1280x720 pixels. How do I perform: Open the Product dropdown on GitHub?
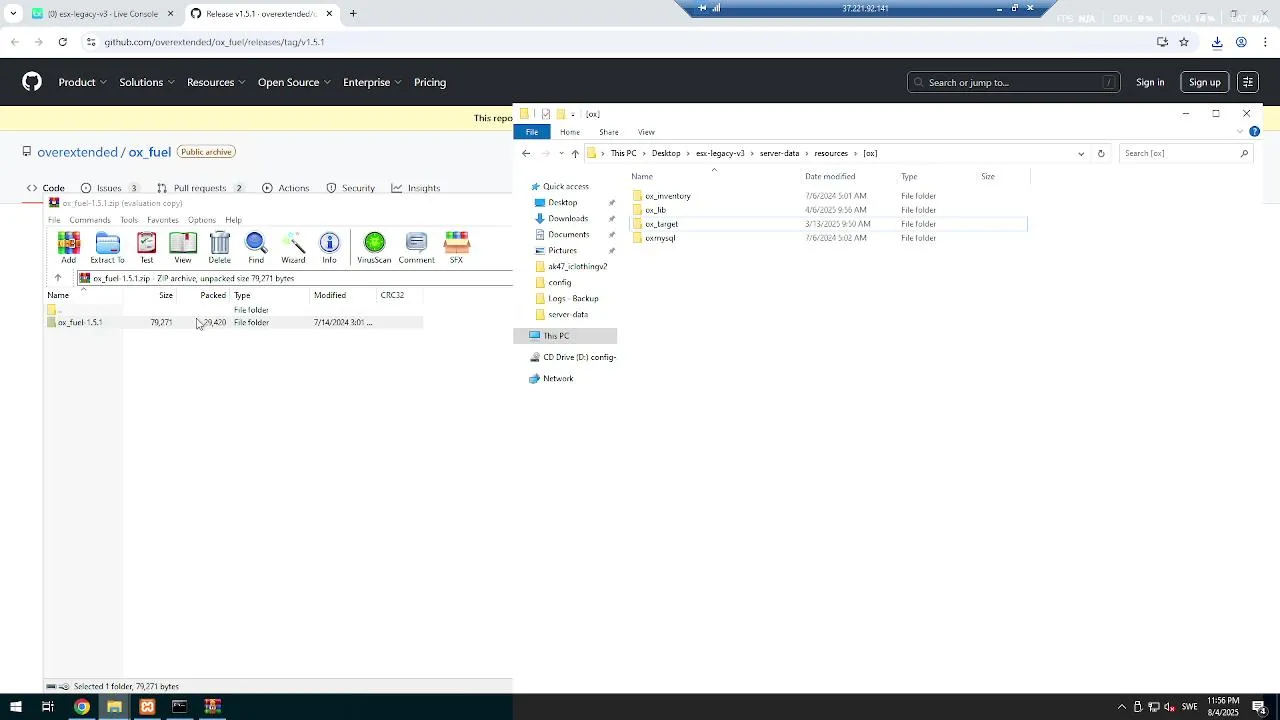pyautogui.click(x=82, y=82)
